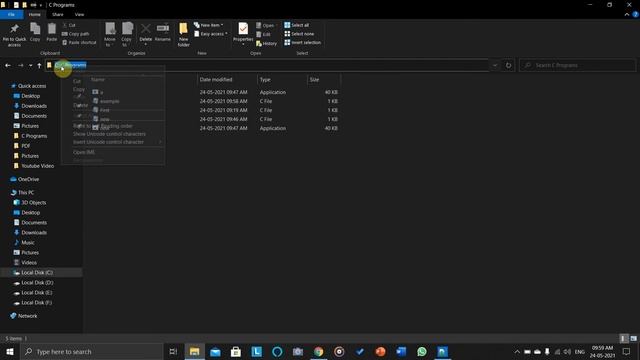Open Mail app from taskbar
Screen dimensions: 640x360
(x=215, y=351)
